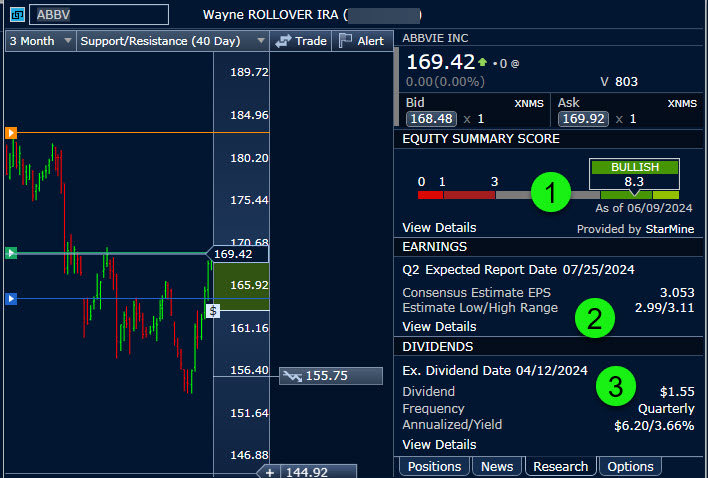Switch to the Positions tab
708x478 pixels.
pos(435,466)
